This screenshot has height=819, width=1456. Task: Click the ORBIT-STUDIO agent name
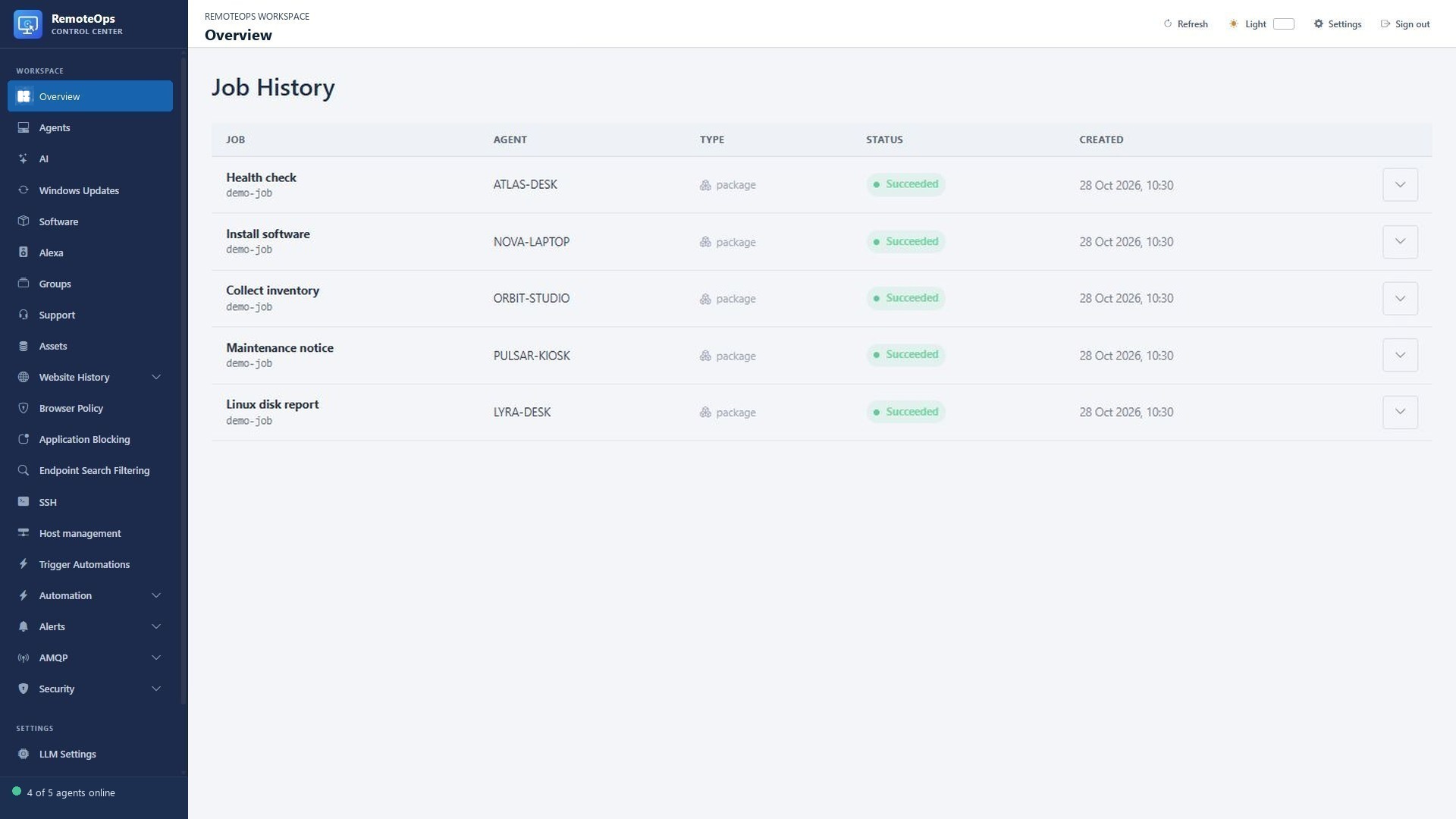click(x=531, y=299)
